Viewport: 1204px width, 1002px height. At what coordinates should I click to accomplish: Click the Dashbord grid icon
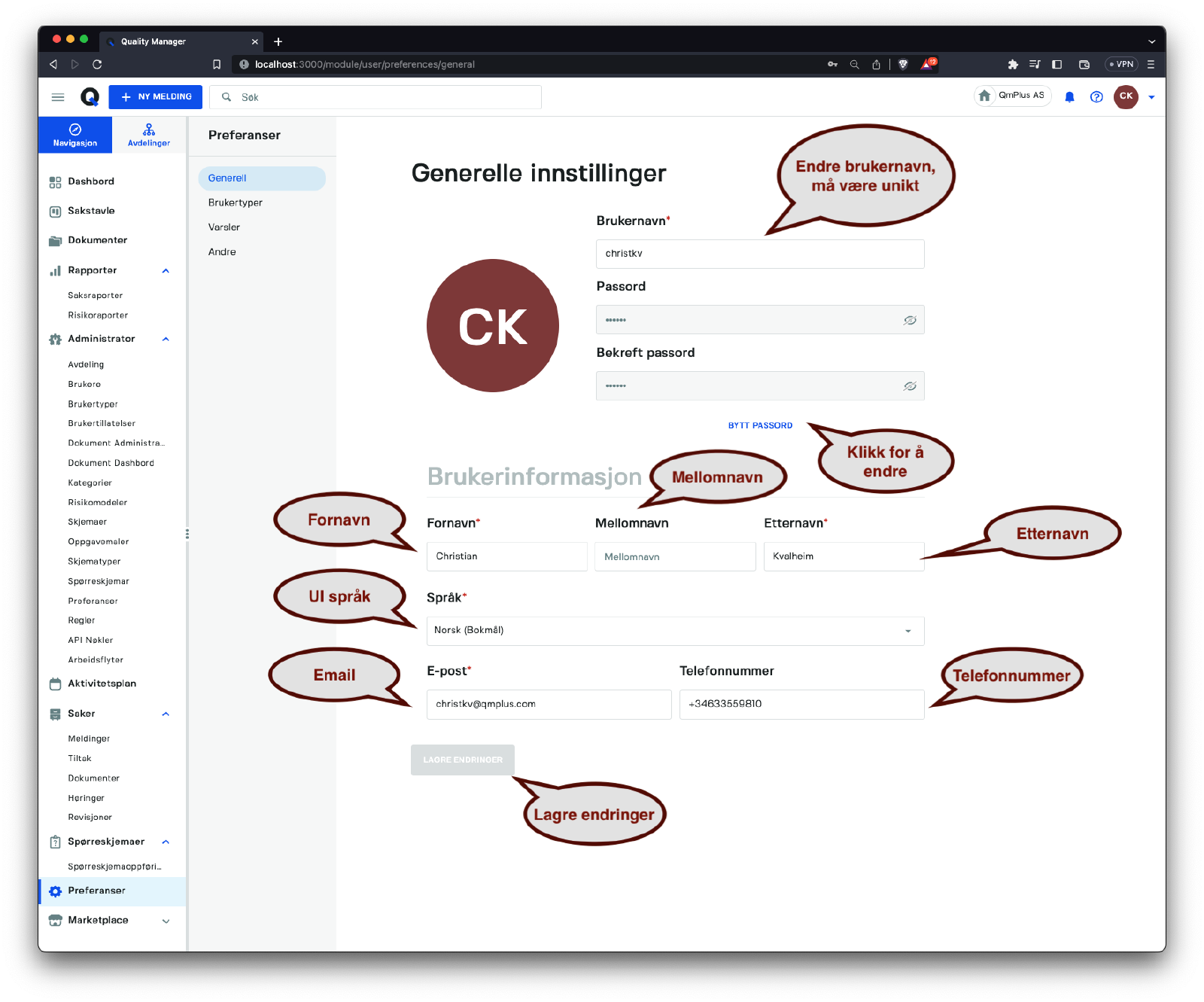tap(55, 182)
